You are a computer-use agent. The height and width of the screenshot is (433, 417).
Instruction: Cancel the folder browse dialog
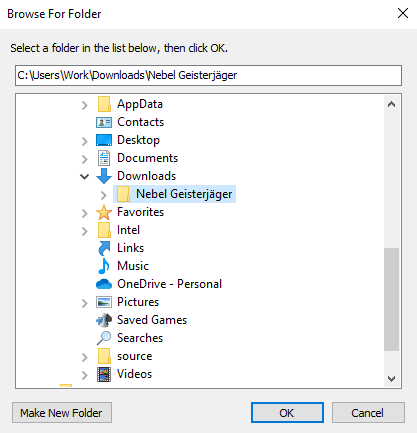pyautogui.click(x=368, y=413)
